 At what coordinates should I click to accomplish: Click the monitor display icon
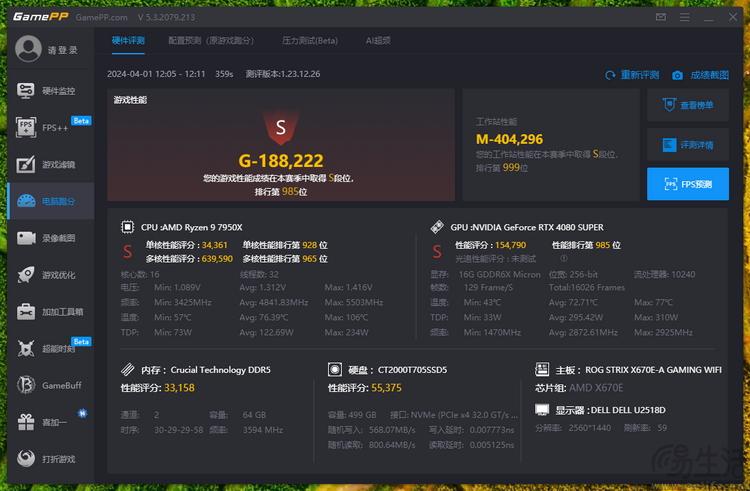pos(542,410)
